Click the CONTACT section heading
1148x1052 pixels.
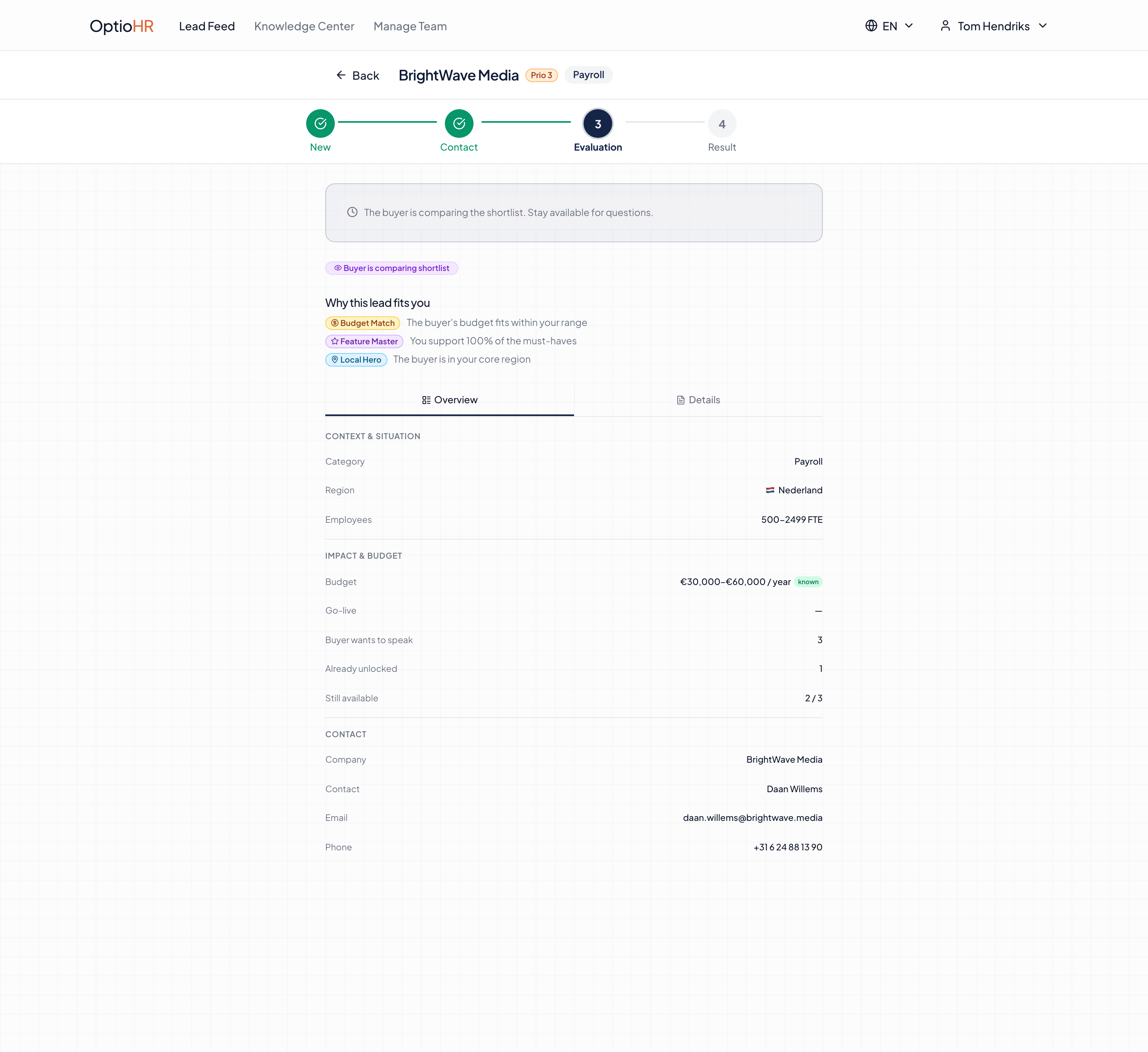346,734
